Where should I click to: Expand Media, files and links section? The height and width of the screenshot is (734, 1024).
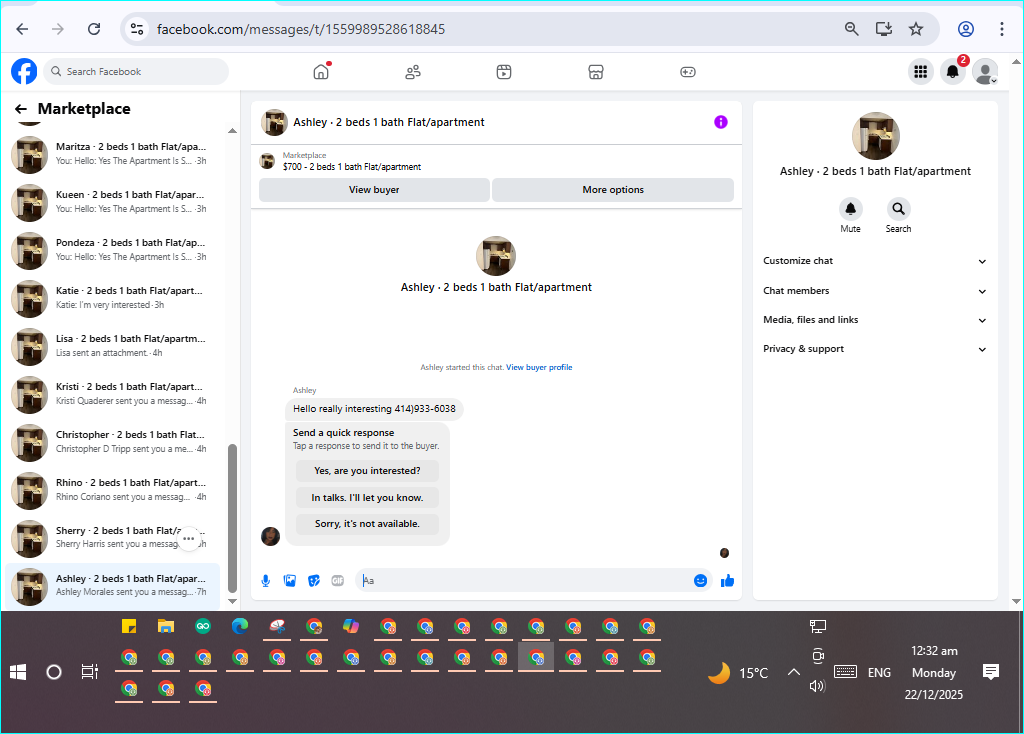coord(875,320)
